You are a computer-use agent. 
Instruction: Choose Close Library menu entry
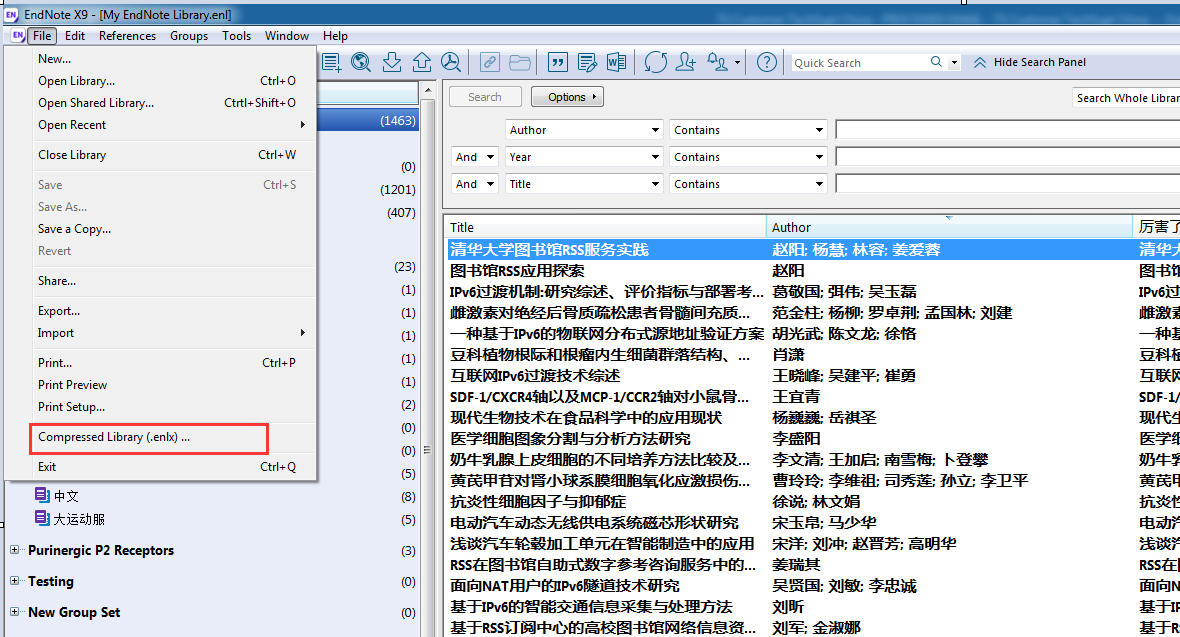coord(160,155)
